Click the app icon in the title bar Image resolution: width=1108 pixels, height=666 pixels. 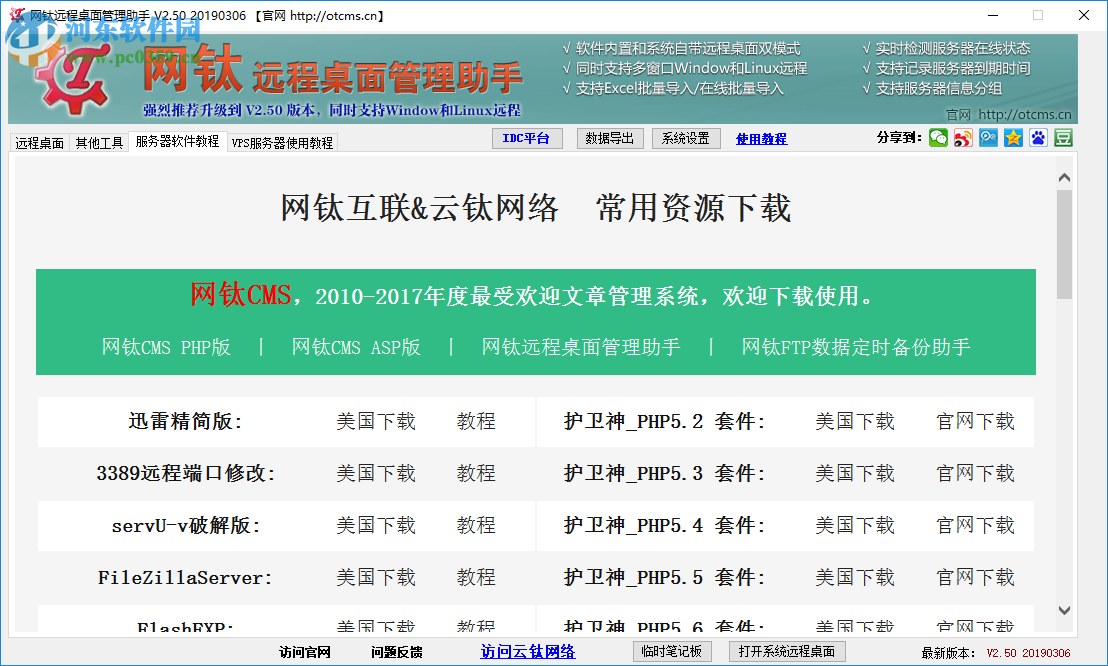click(14, 15)
